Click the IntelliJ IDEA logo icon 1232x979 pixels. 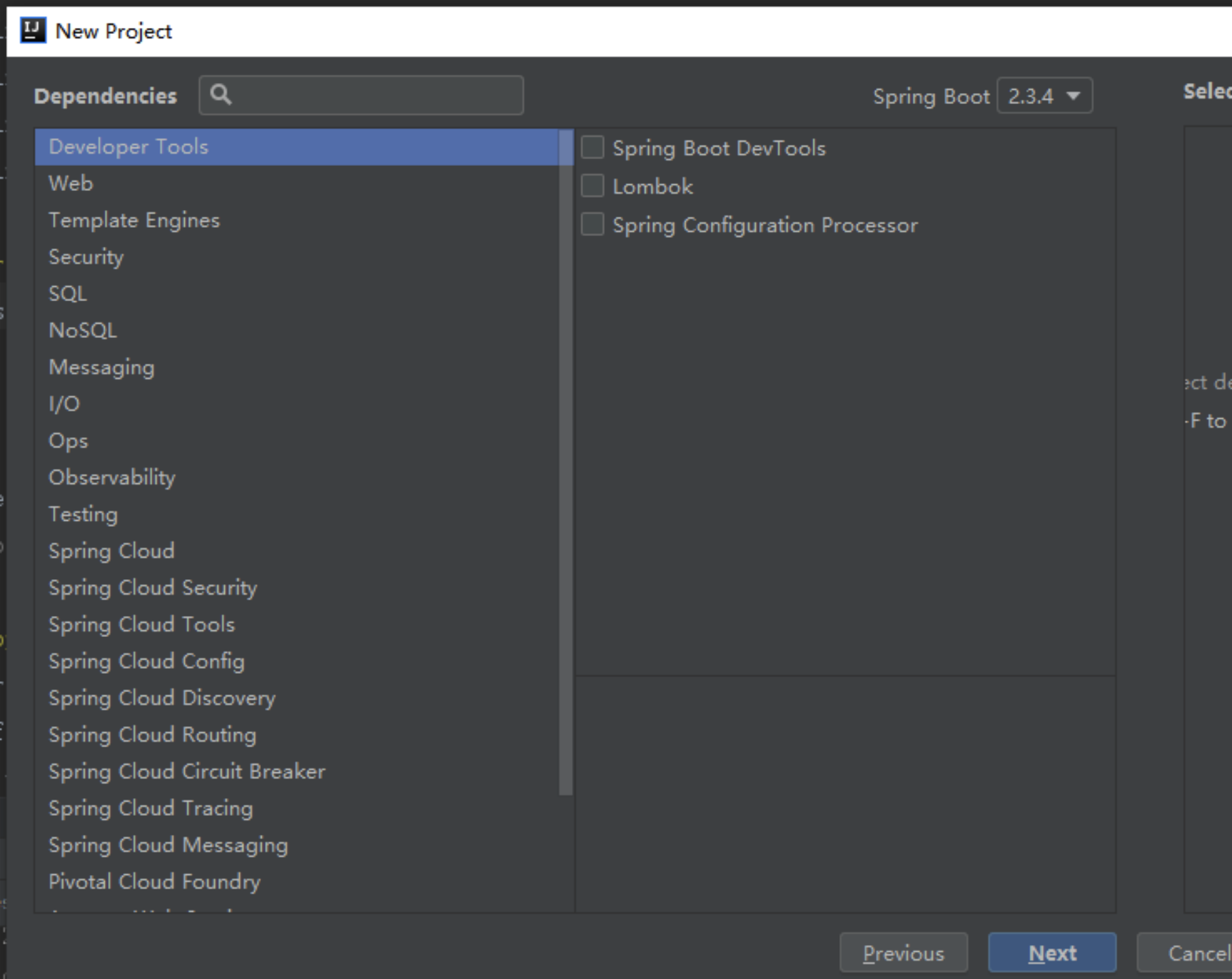[x=33, y=31]
